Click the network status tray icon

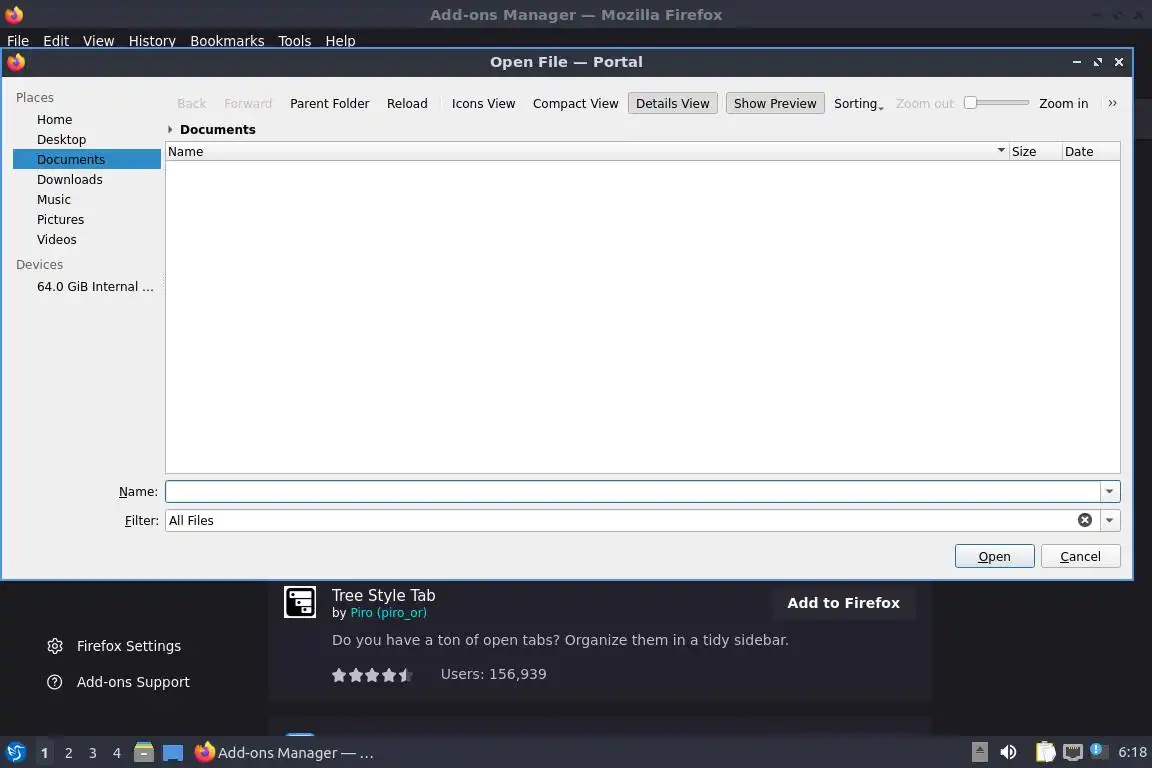pos(1073,752)
